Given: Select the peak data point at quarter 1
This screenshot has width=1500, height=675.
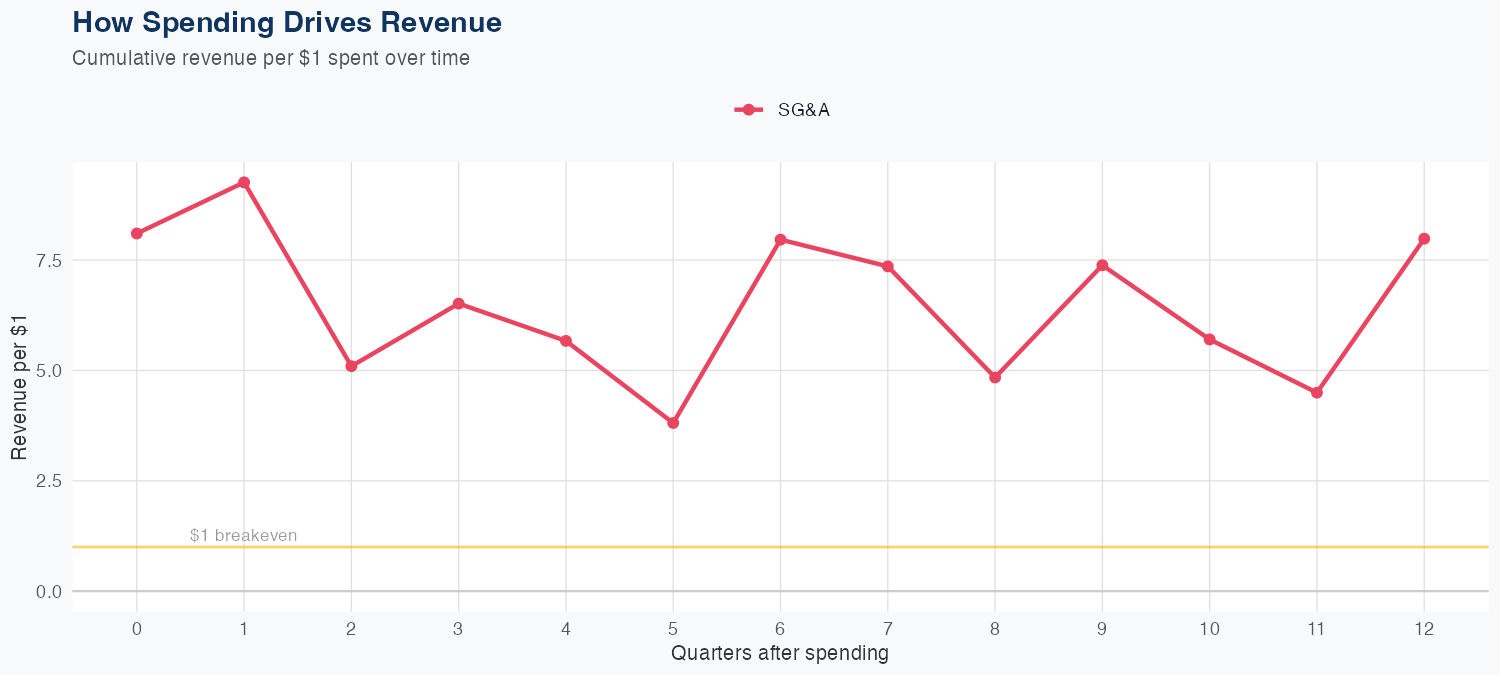Looking at the screenshot, I should [x=244, y=183].
